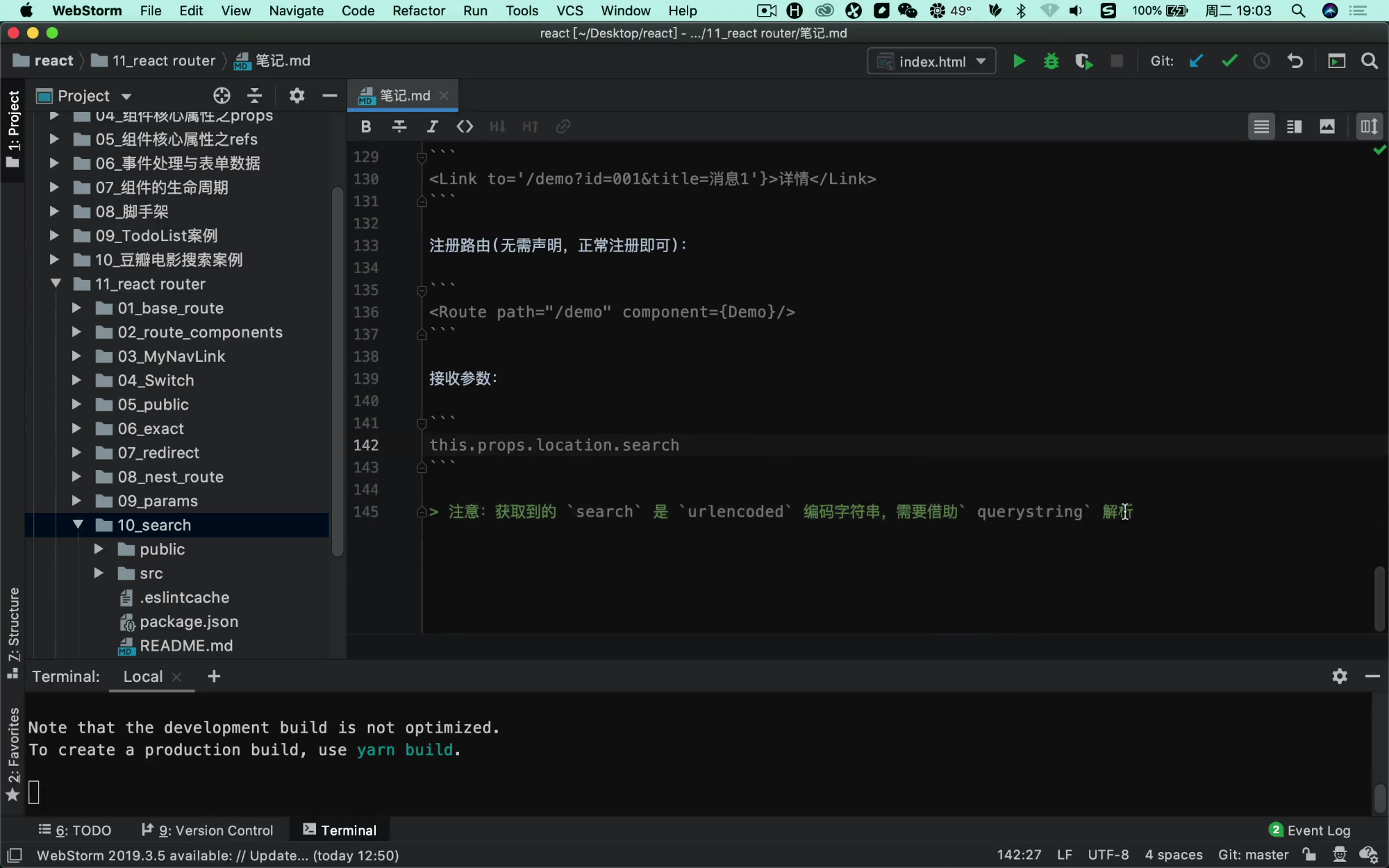
Task: Commit changes with Git checkmark icon
Action: coord(1229,61)
